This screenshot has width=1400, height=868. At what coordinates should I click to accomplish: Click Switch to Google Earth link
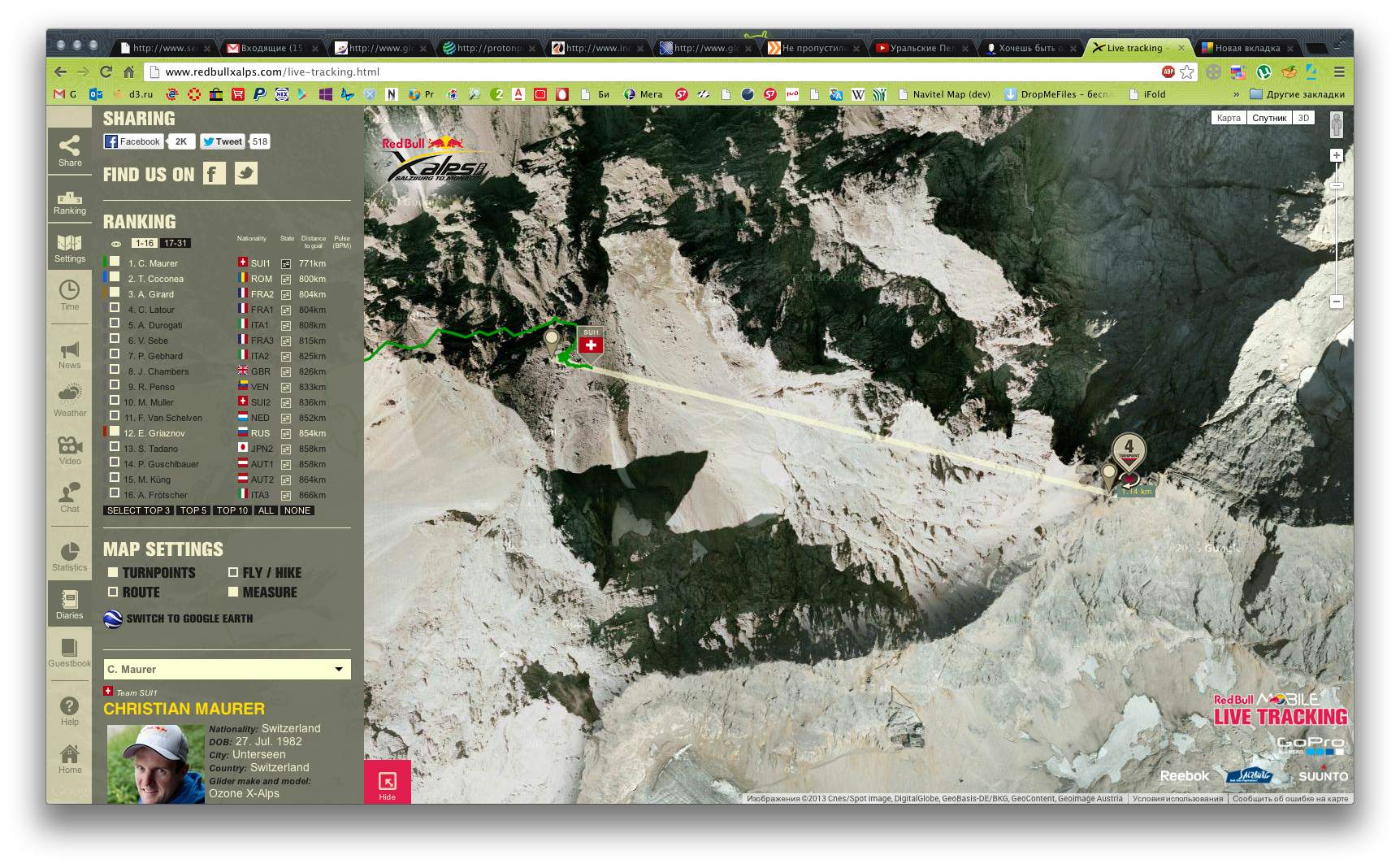pos(189,618)
